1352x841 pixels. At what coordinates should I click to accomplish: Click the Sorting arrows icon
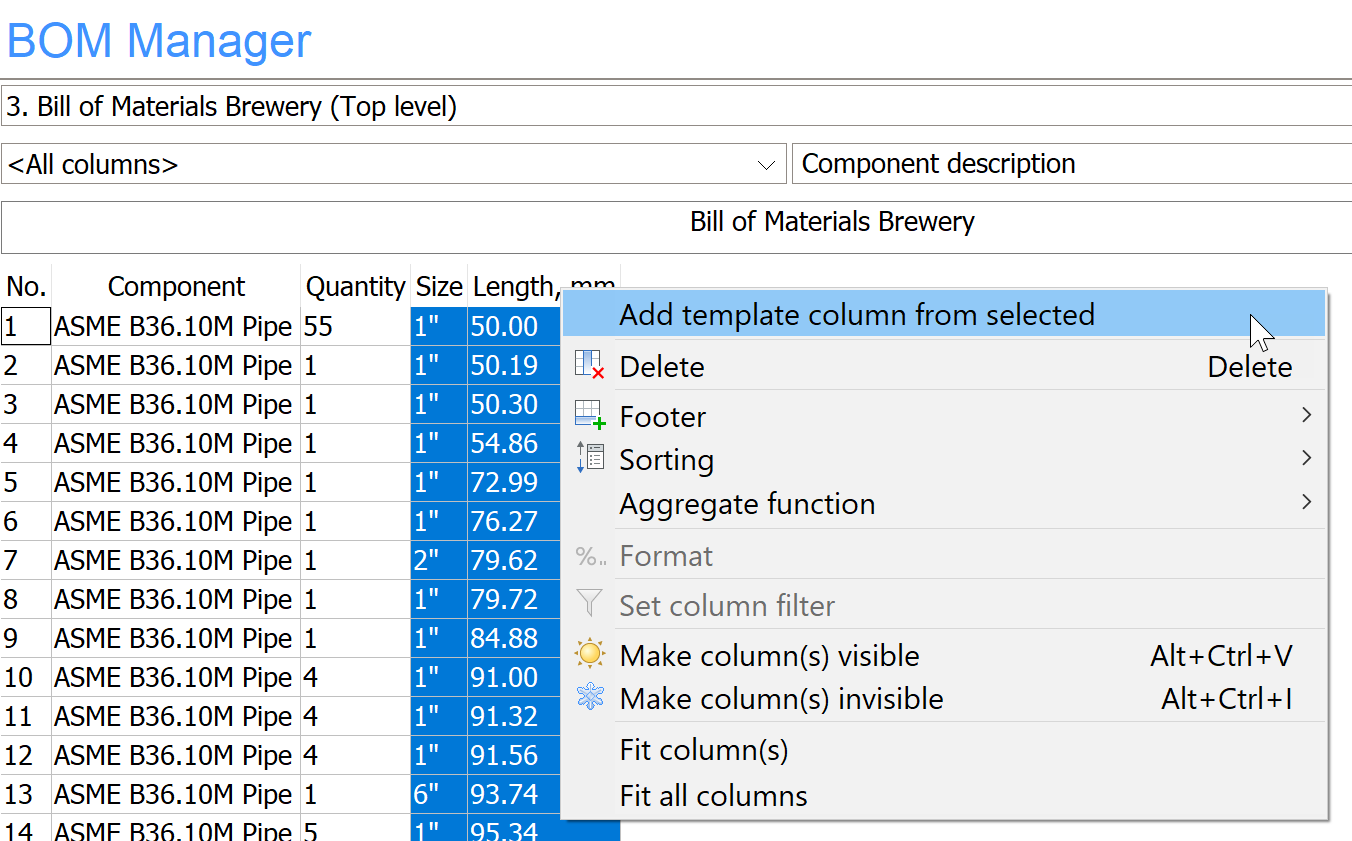point(590,459)
